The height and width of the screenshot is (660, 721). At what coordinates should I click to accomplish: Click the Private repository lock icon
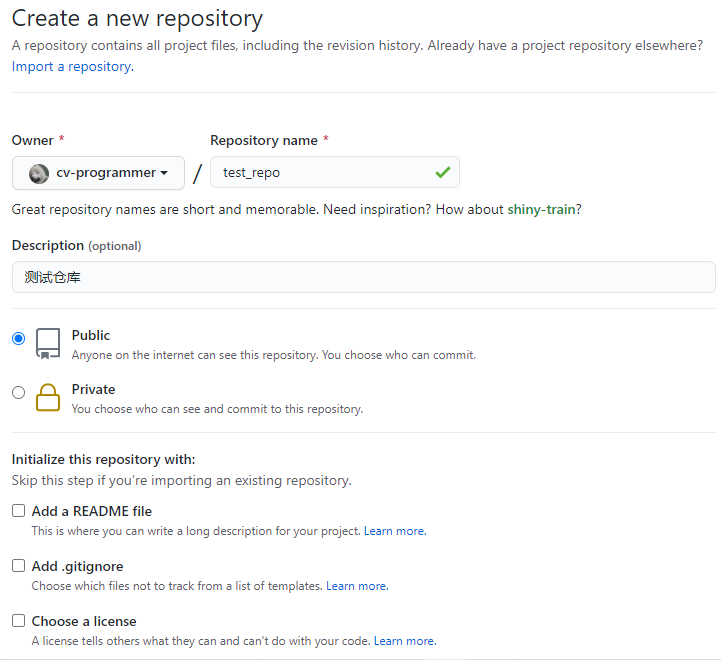click(x=48, y=397)
